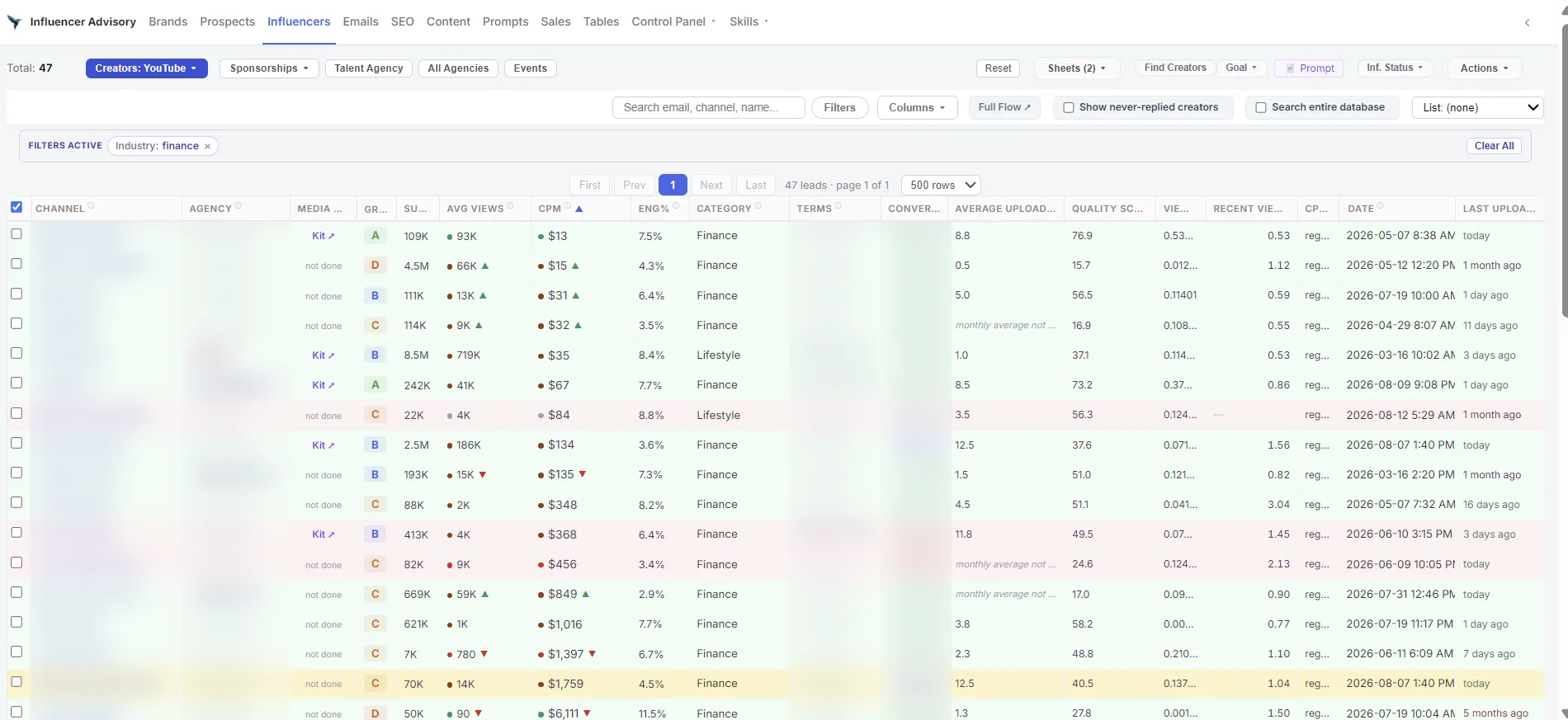1568x720 pixels.
Task: Click the Find Creators button
Action: [x=1175, y=68]
